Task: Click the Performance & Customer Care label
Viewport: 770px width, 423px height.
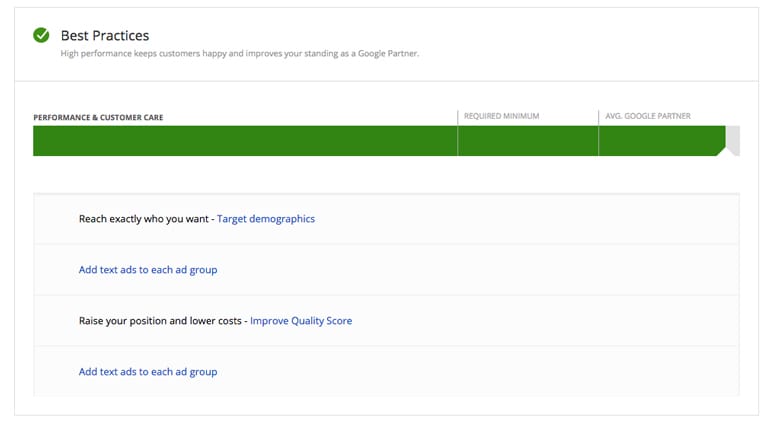Action: coord(98,118)
